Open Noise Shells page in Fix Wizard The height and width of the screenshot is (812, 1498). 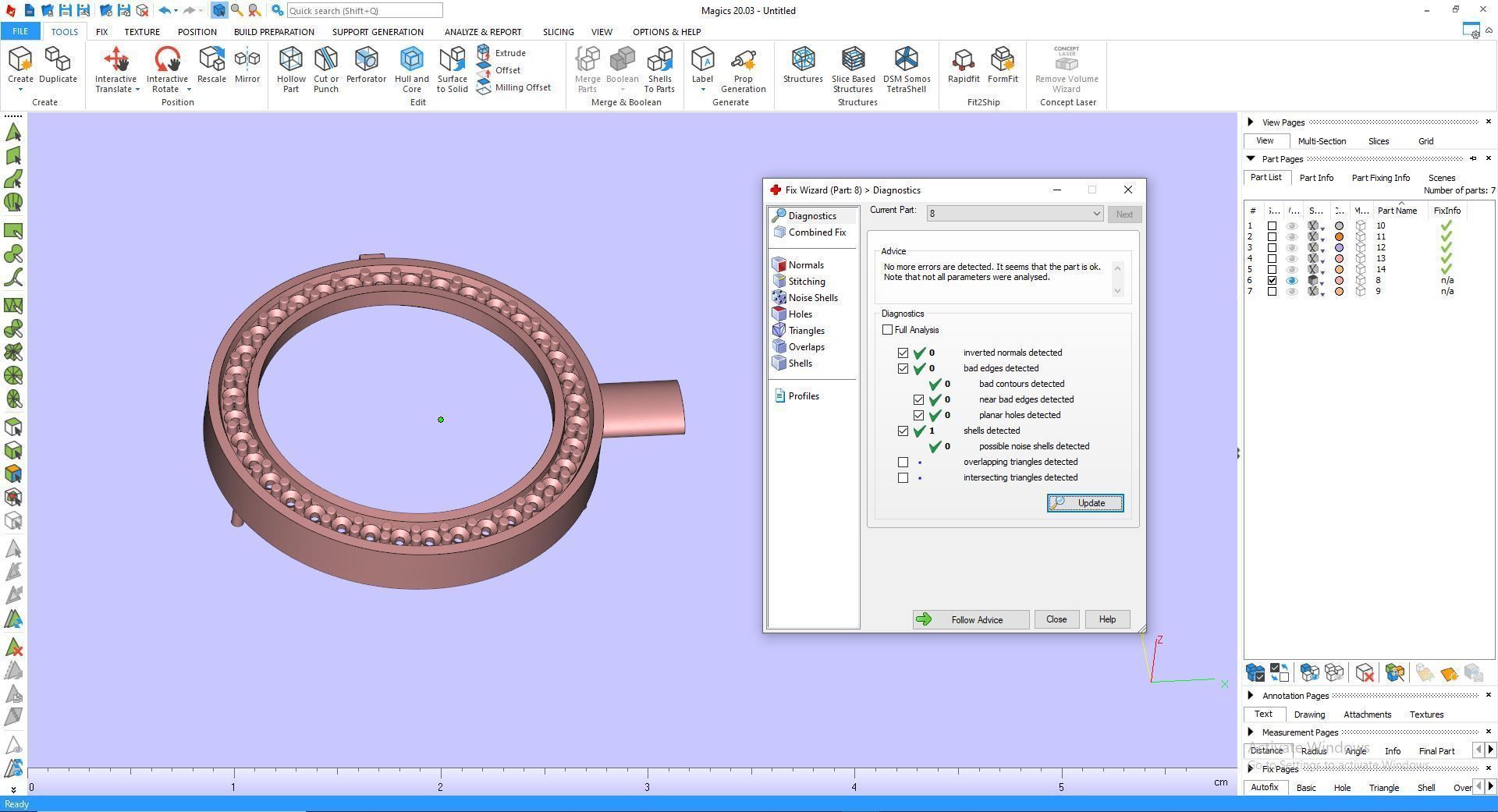[x=804, y=298]
